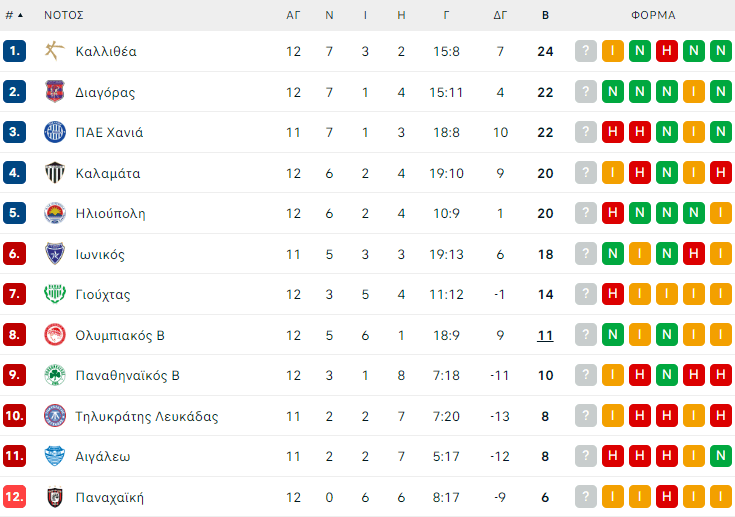Click Καλλιθέα's grey question-mark upcoming match badge

(x=586, y=52)
